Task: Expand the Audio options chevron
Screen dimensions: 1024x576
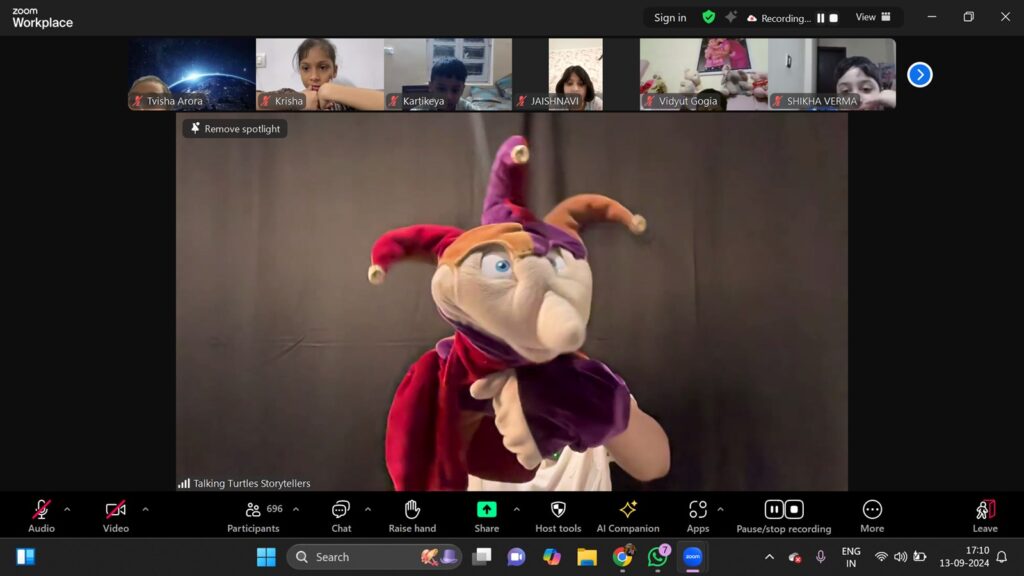Action: point(67,509)
